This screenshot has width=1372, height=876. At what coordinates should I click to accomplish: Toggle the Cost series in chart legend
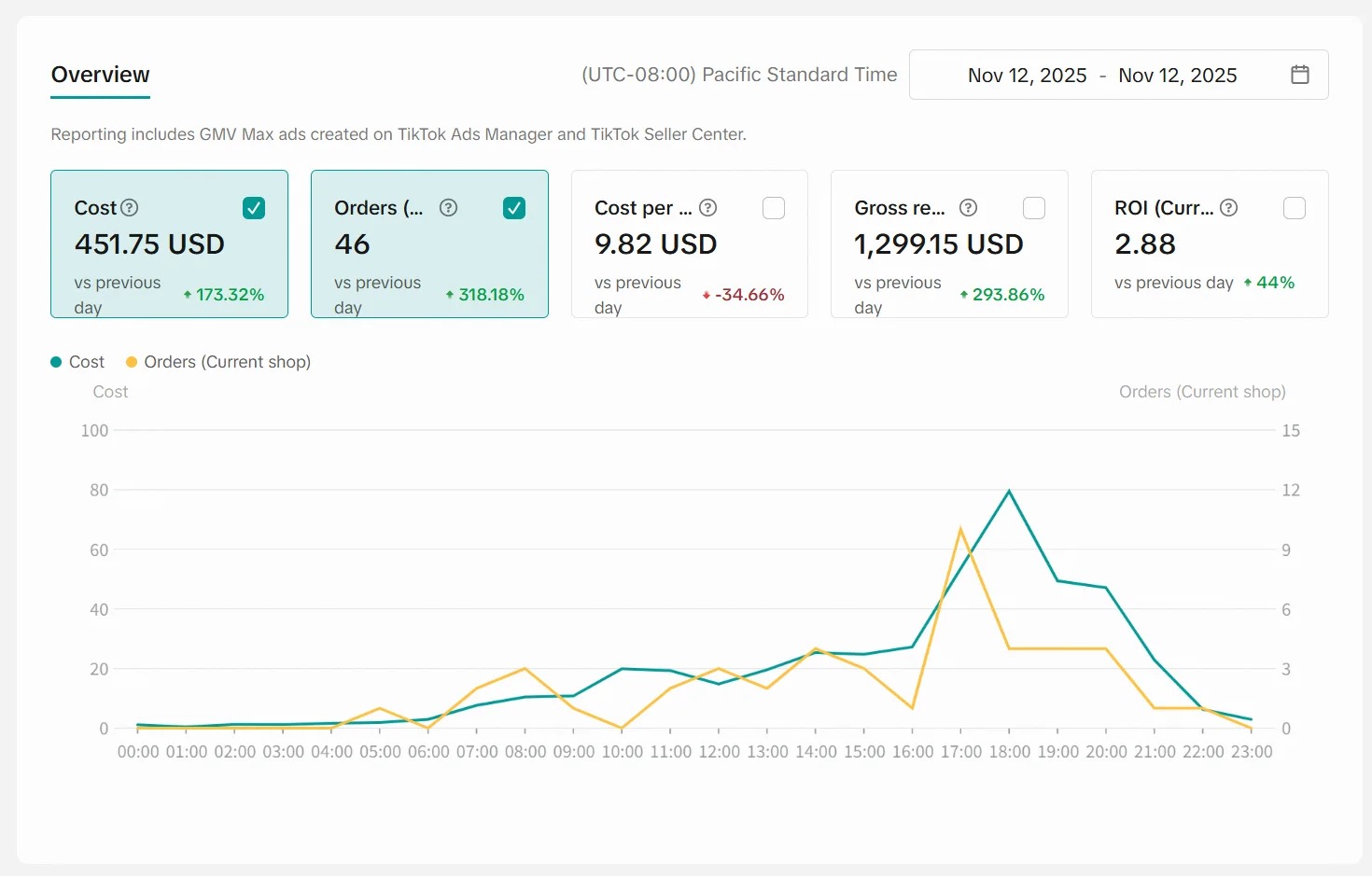click(78, 362)
